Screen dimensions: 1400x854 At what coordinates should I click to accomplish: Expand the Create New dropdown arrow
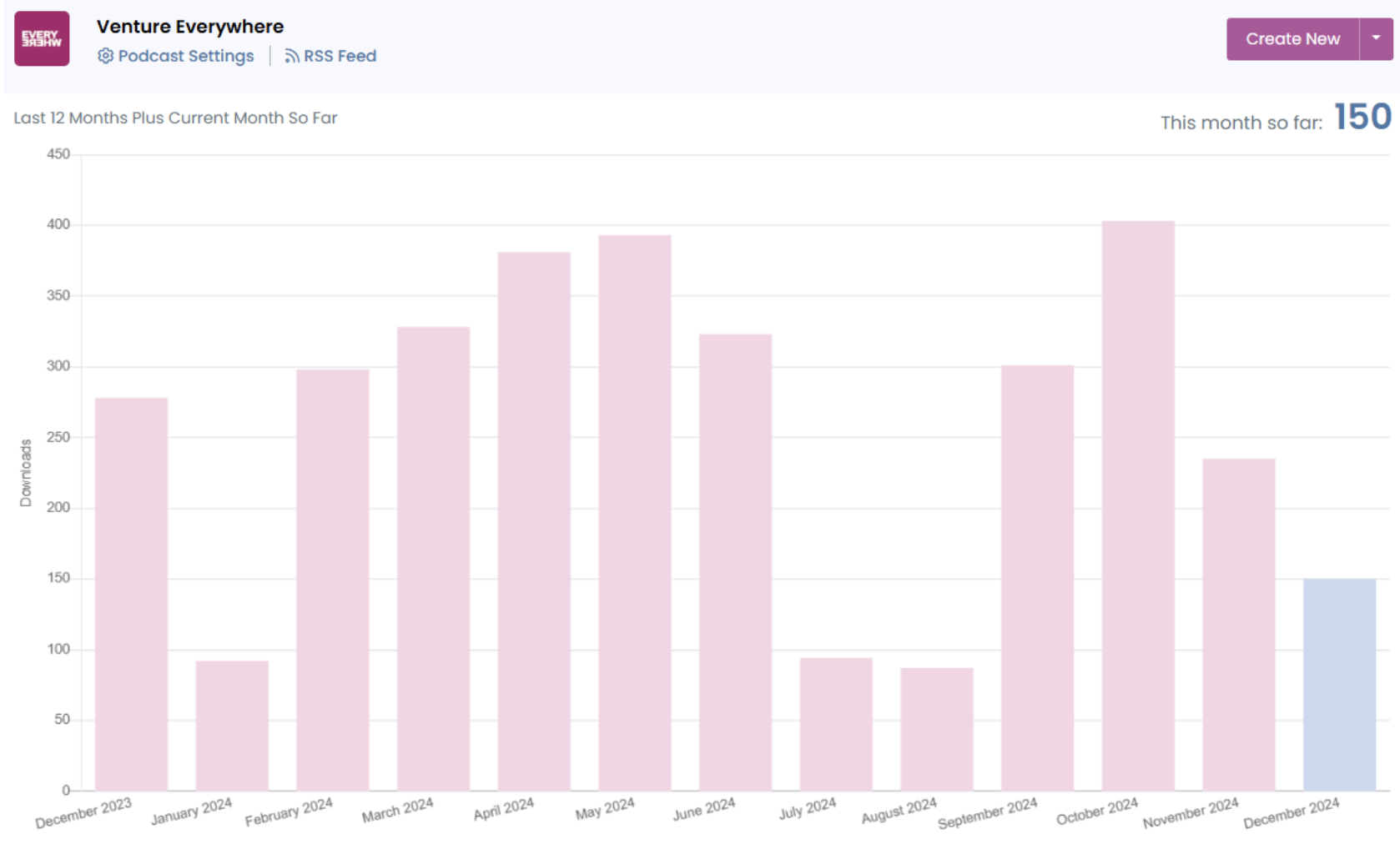(x=1377, y=39)
